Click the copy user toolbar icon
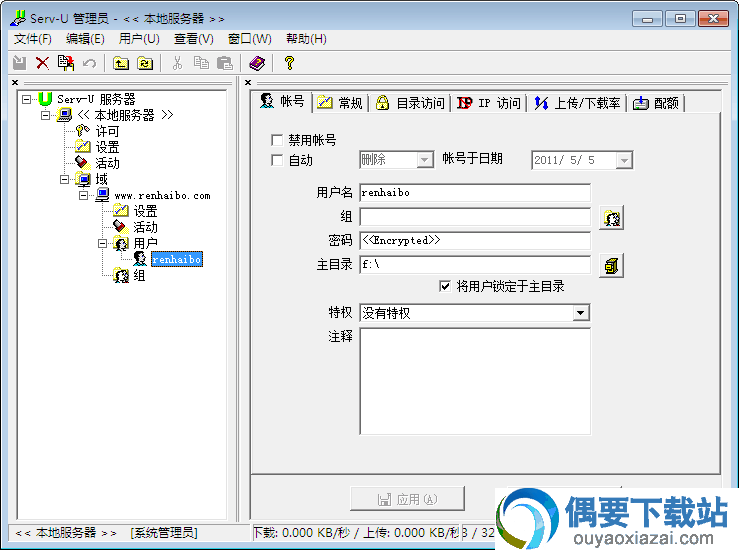The width and height of the screenshot is (739, 550). [x=66, y=63]
